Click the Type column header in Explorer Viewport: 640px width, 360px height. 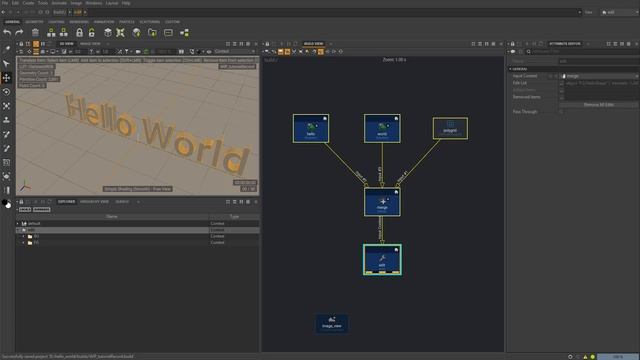coord(234,216)
